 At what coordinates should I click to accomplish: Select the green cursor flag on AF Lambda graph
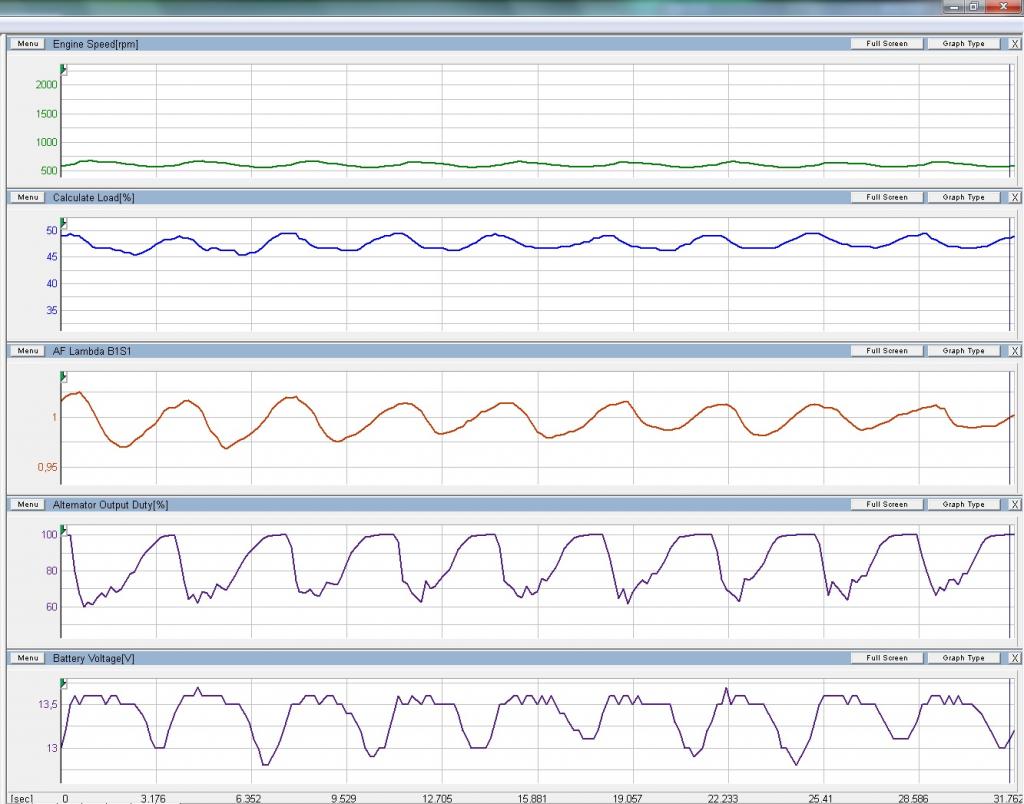(63, 377)
